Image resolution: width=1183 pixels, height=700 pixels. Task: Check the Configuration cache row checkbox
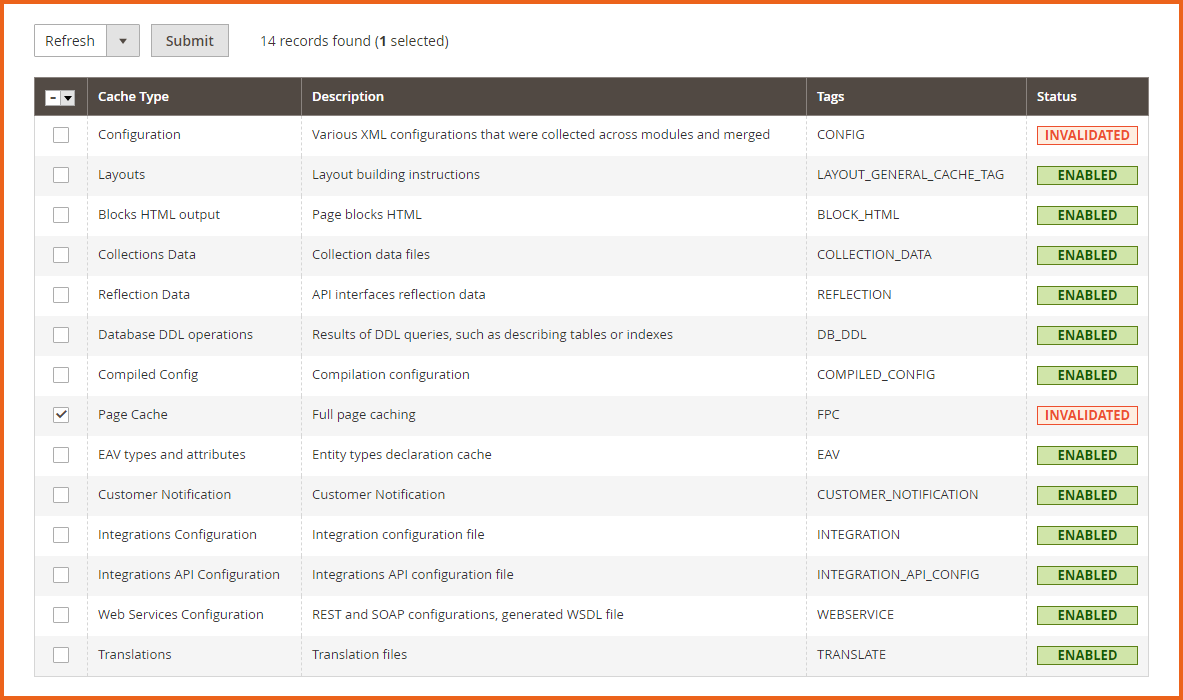[x=61, y=134]
